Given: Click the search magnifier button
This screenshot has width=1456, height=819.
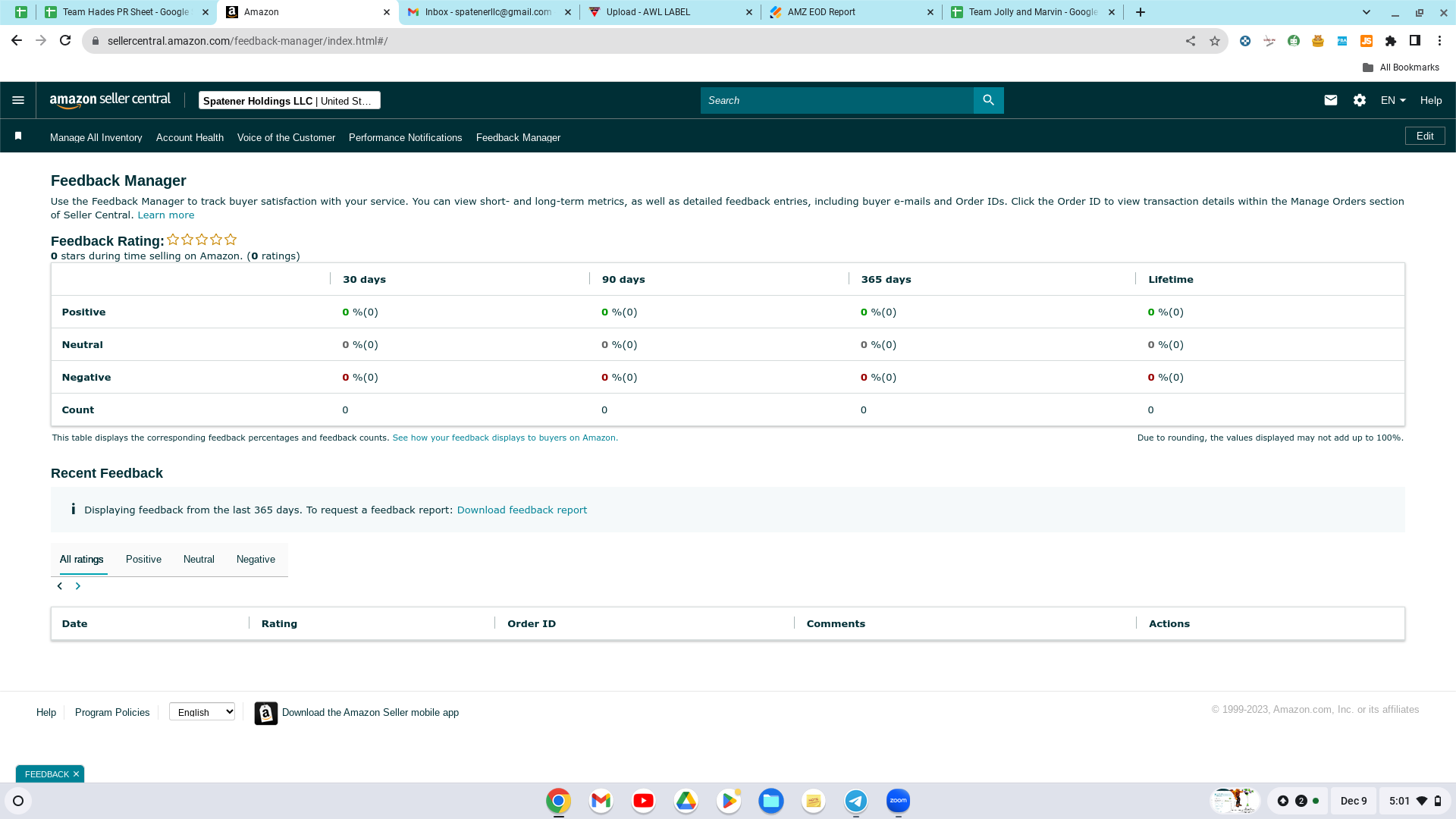Looking at the screenshot, I should pyautogui.click(x=988, y=100).
